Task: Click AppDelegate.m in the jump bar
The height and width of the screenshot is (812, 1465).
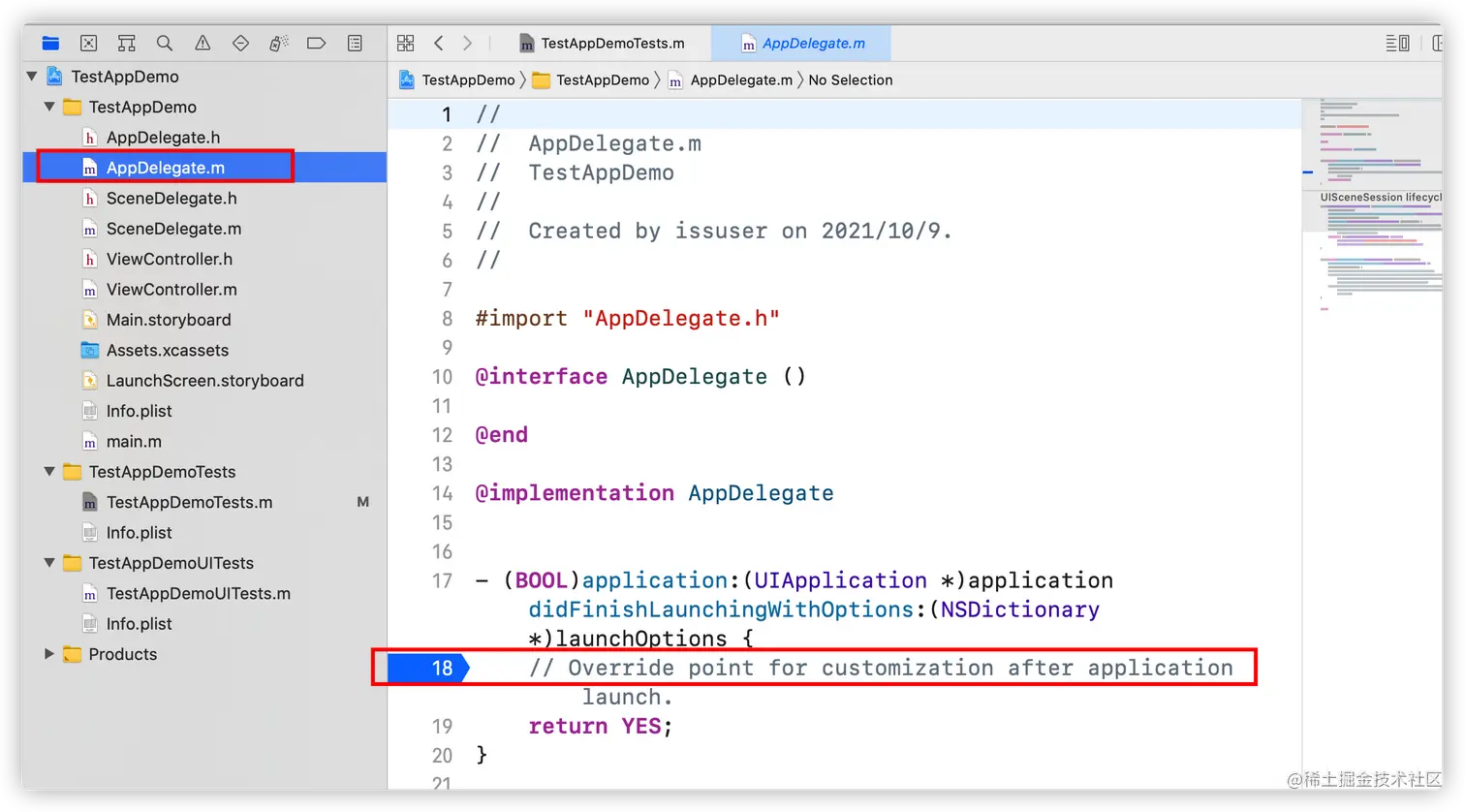Action: (731, 79)
